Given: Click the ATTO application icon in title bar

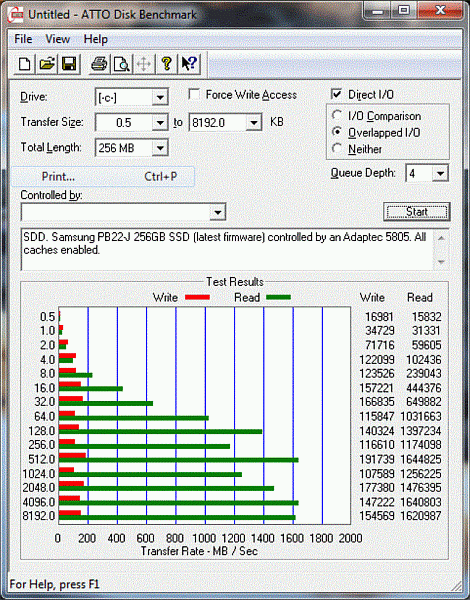Looking at the screenshot, I should point(16,14).
